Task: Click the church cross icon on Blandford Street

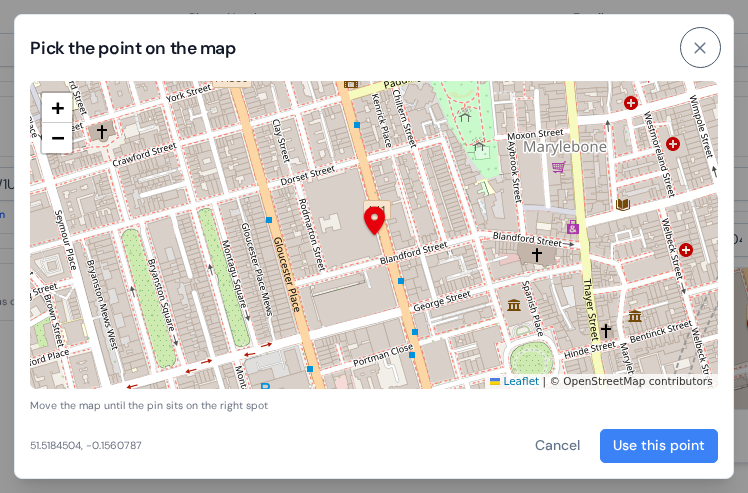Action: (x=537, y=254)
